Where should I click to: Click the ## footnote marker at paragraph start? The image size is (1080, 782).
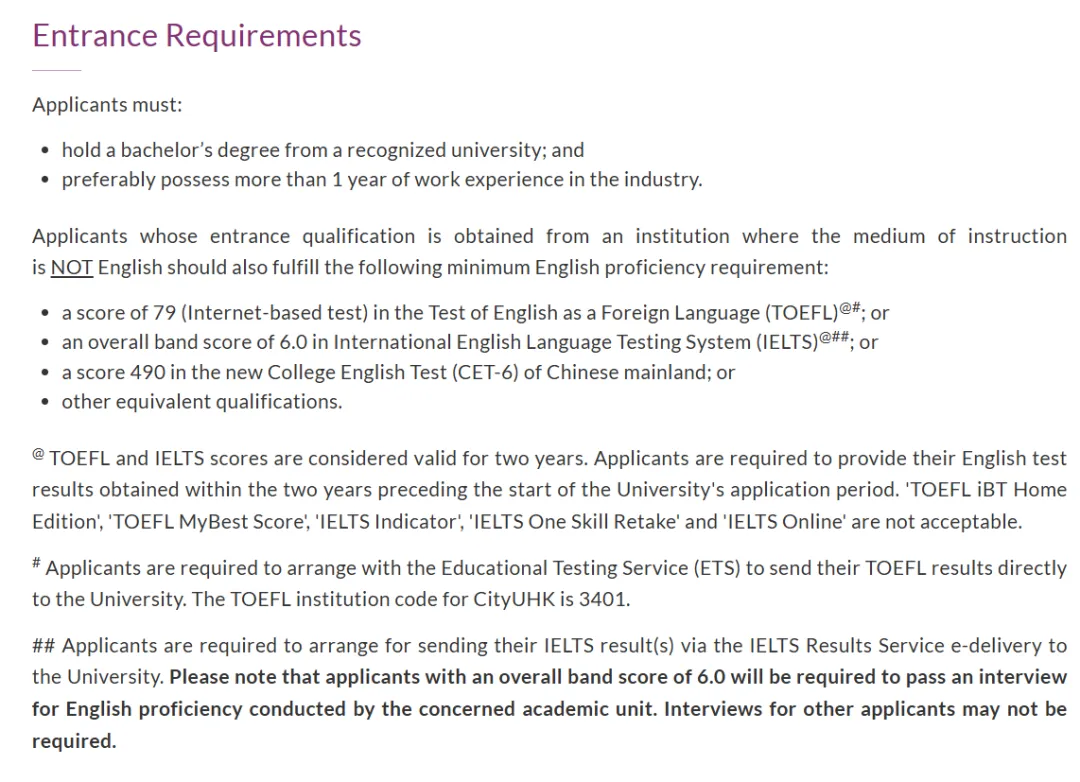pyautogui.click(x=43, y=646)
